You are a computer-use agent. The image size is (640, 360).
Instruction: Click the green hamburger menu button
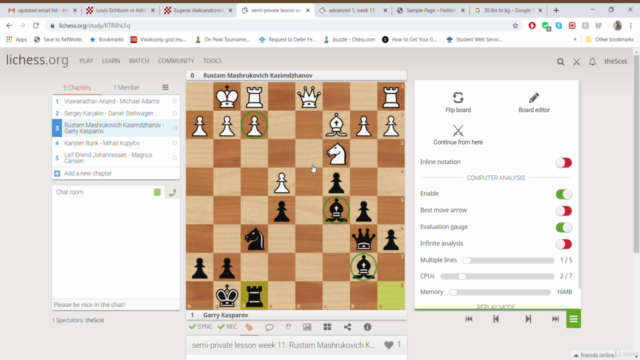573,319
